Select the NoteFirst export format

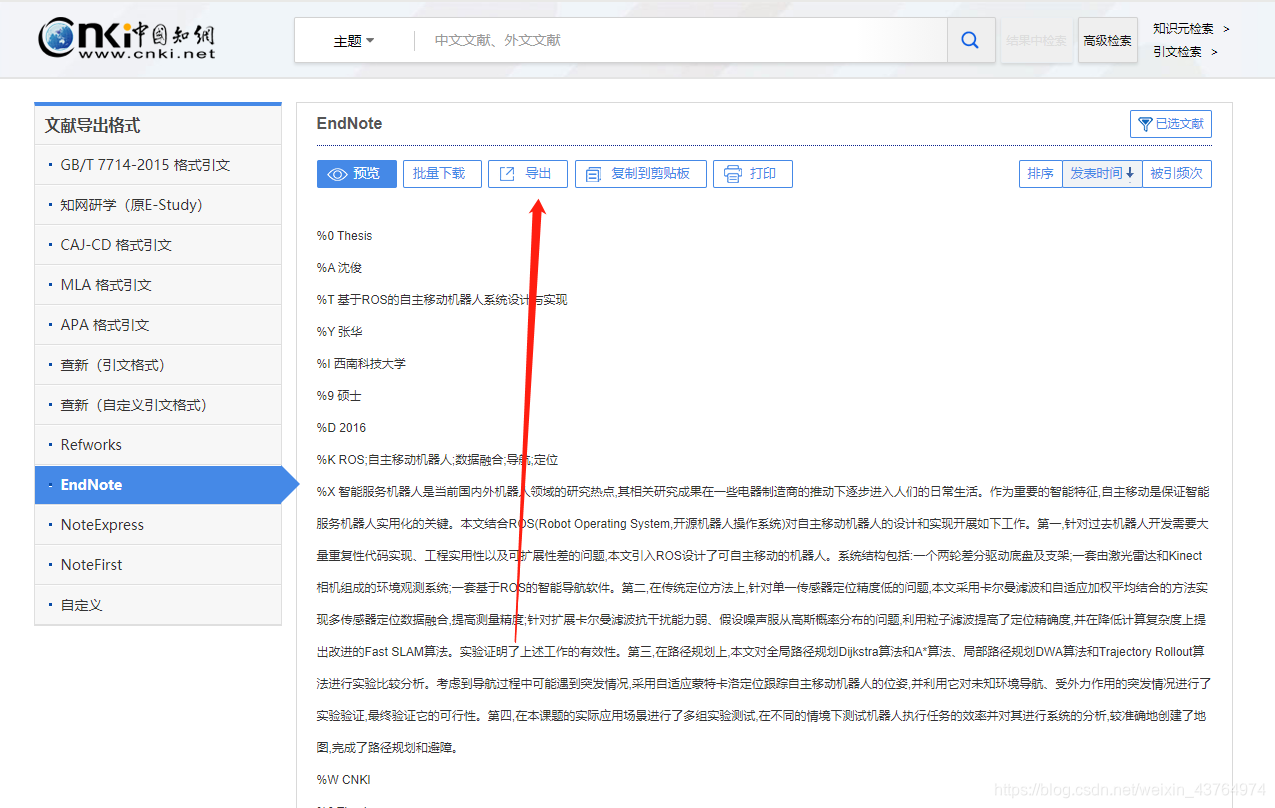(158, 565)
